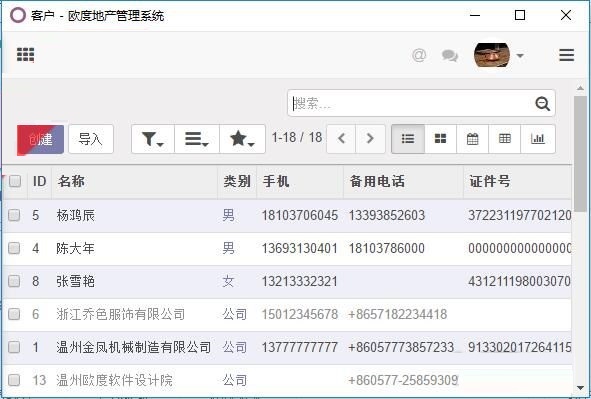This screenshot has height=399, width=591.
Task: Open the conversations chat icon
Action: [x=450, y=56]
